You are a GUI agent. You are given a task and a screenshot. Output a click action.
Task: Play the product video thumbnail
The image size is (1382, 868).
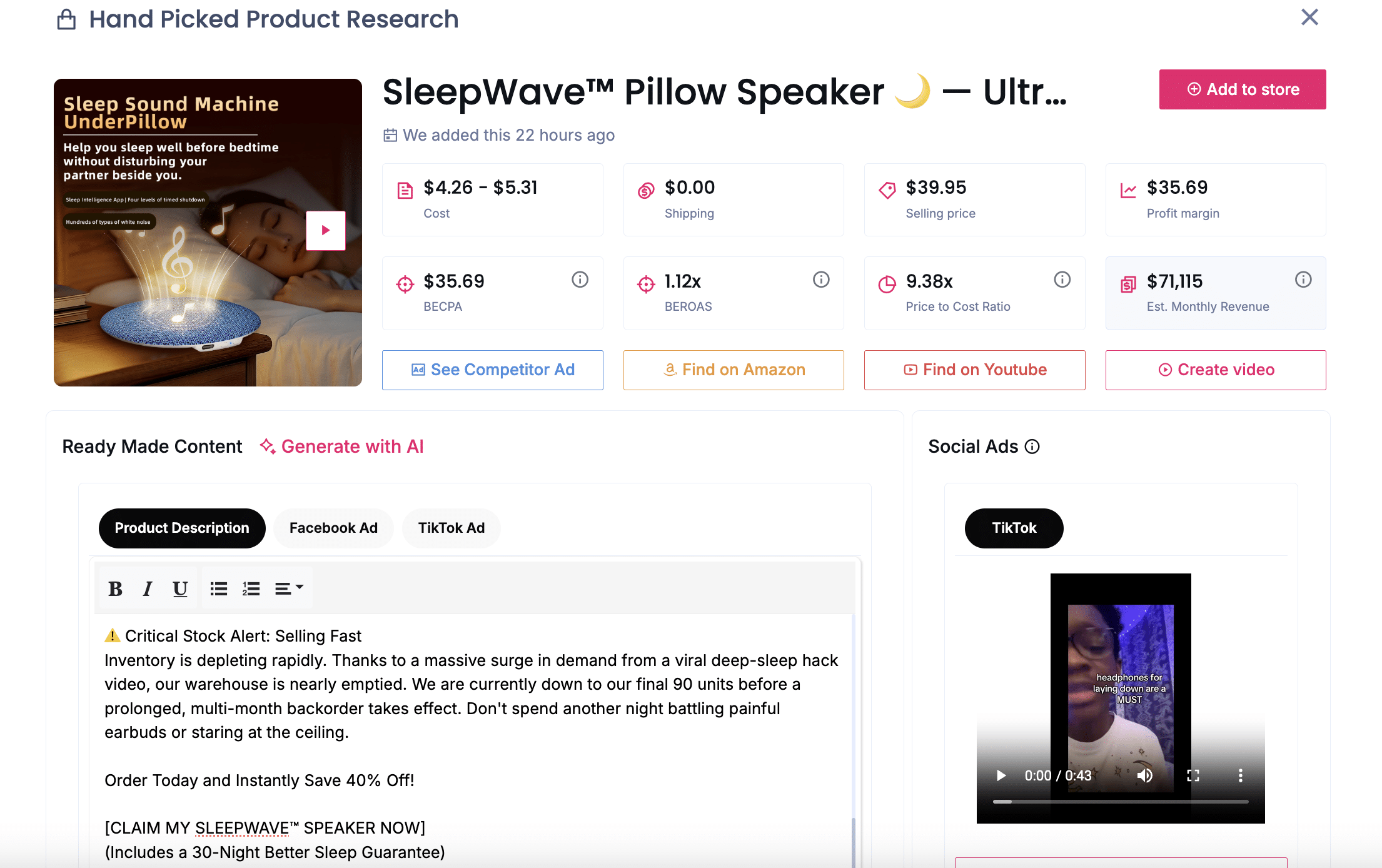[325, 230]
